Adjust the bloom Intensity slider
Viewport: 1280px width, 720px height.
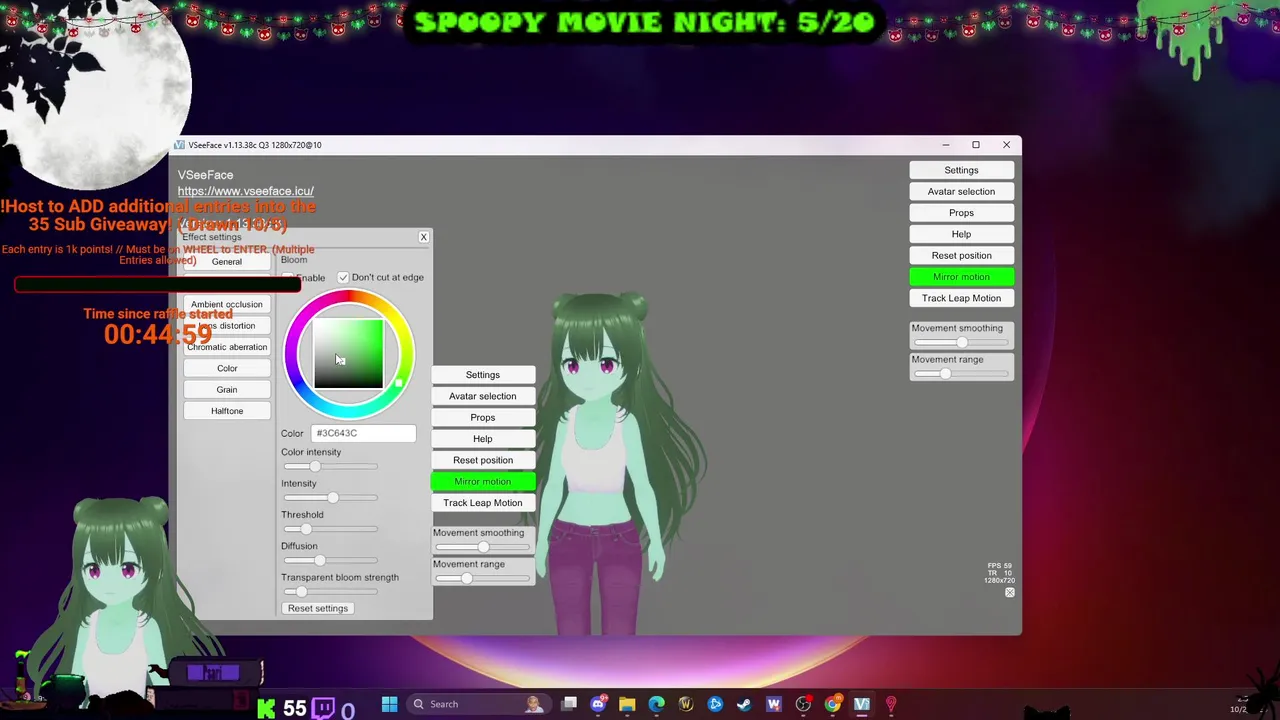[x=330, y=498]
